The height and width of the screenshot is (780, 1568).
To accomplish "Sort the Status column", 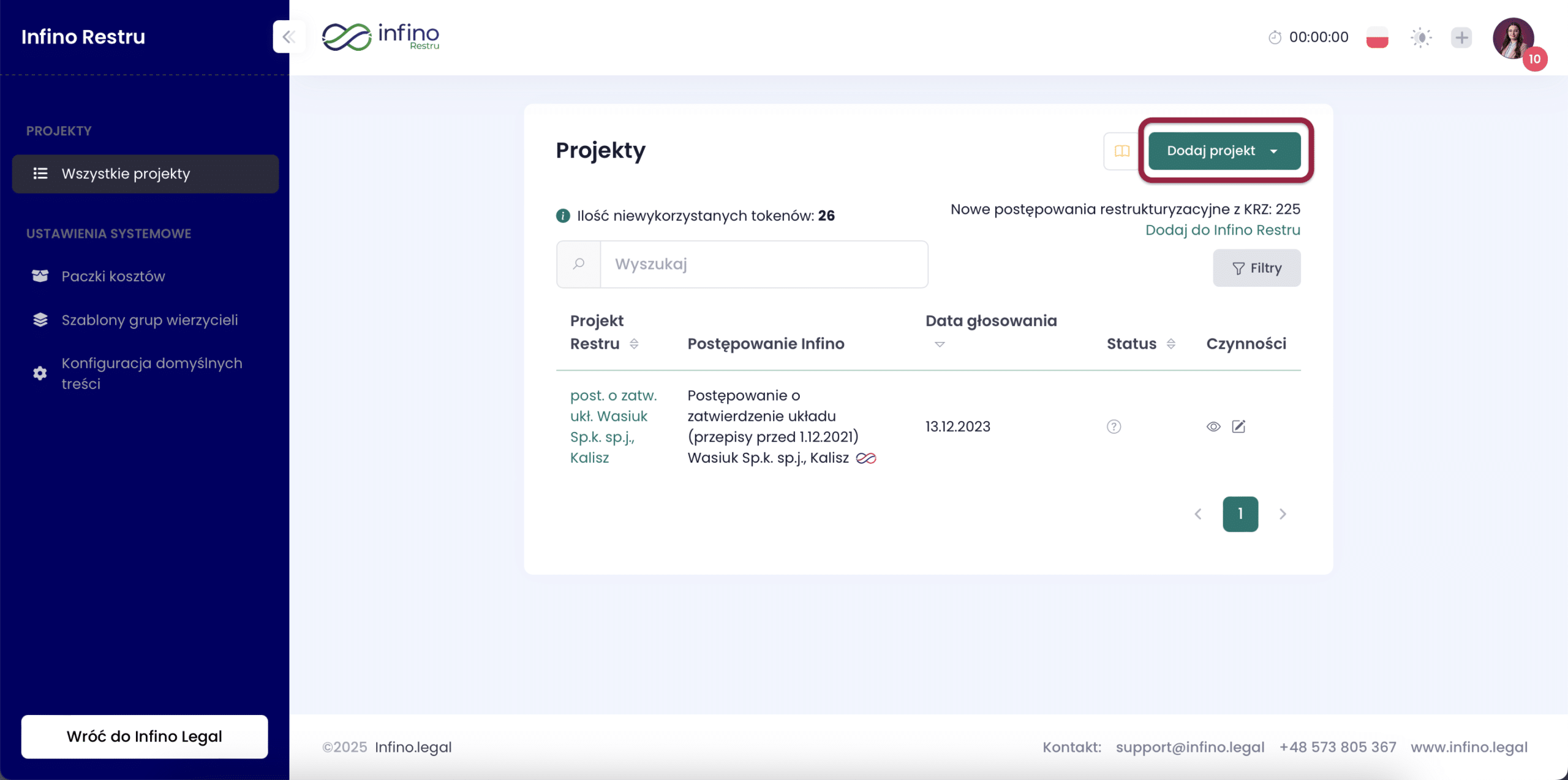I will click(1170, 344).
